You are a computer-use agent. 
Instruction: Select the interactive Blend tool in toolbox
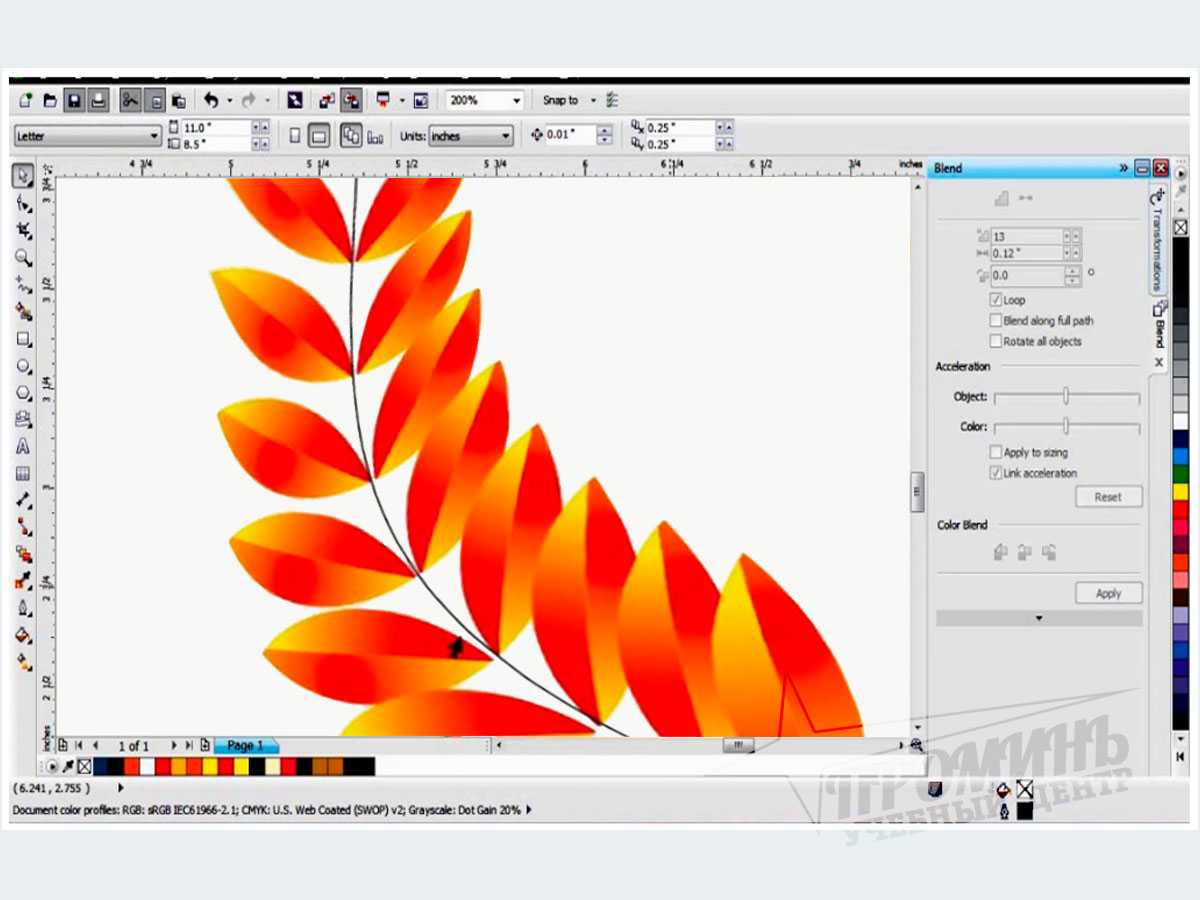pyautogui.click(x=23, y=555)
